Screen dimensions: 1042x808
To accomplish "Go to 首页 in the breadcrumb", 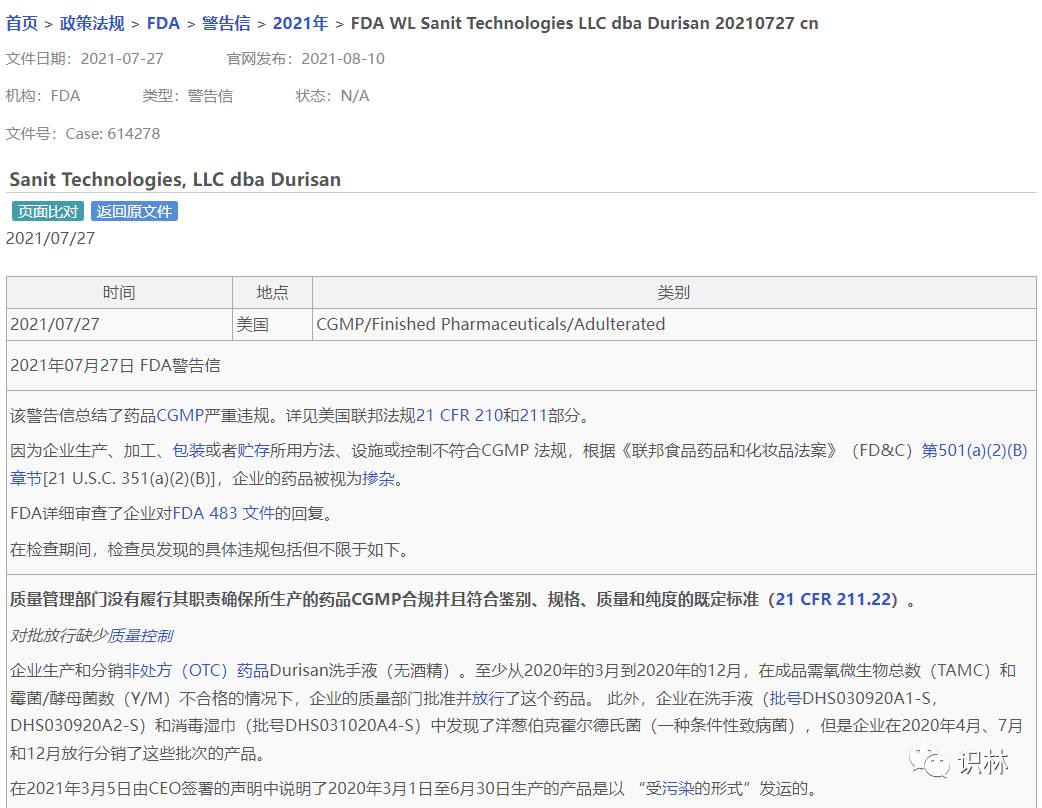I will point(22,23).
